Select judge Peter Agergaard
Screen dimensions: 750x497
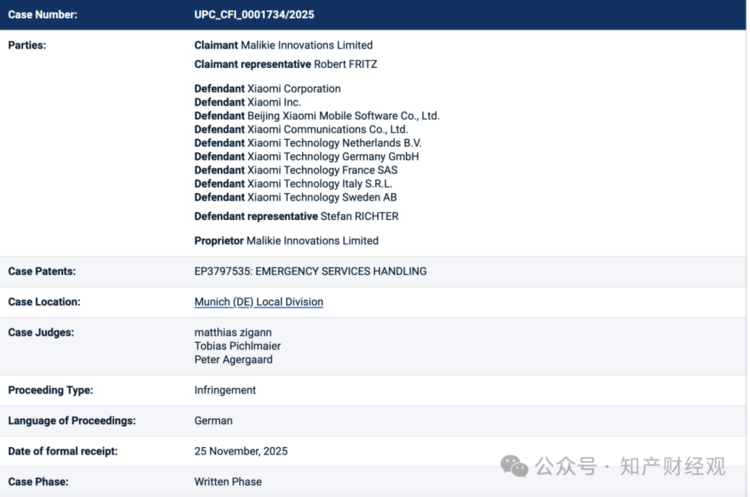(x=233, y=360)
